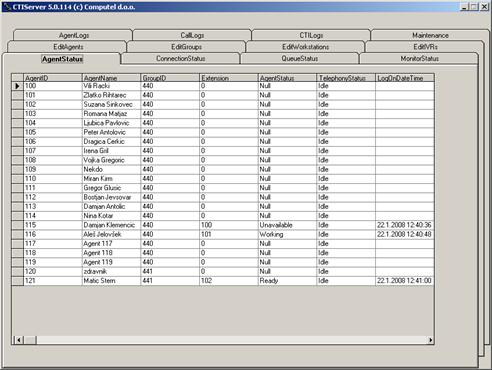The image size is (492, 370).
Task: Open the AgentLogs tab
Action: 73,35
